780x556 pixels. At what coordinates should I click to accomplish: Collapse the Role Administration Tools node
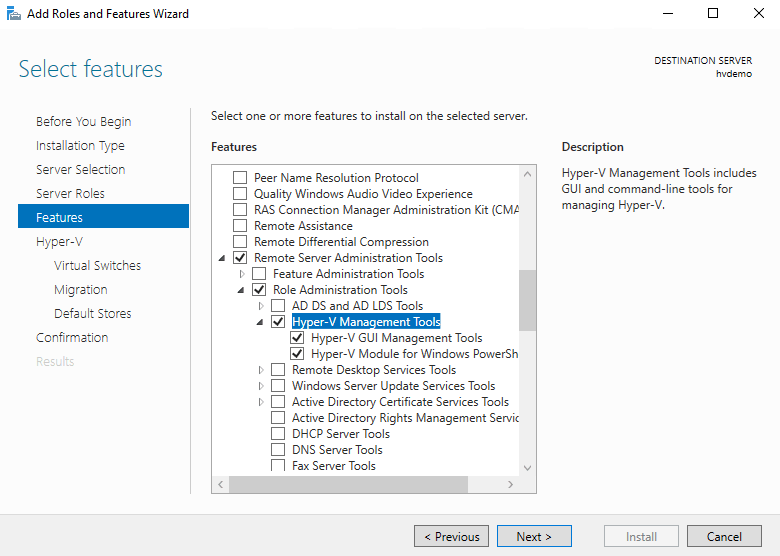click(x=241, y=290)
